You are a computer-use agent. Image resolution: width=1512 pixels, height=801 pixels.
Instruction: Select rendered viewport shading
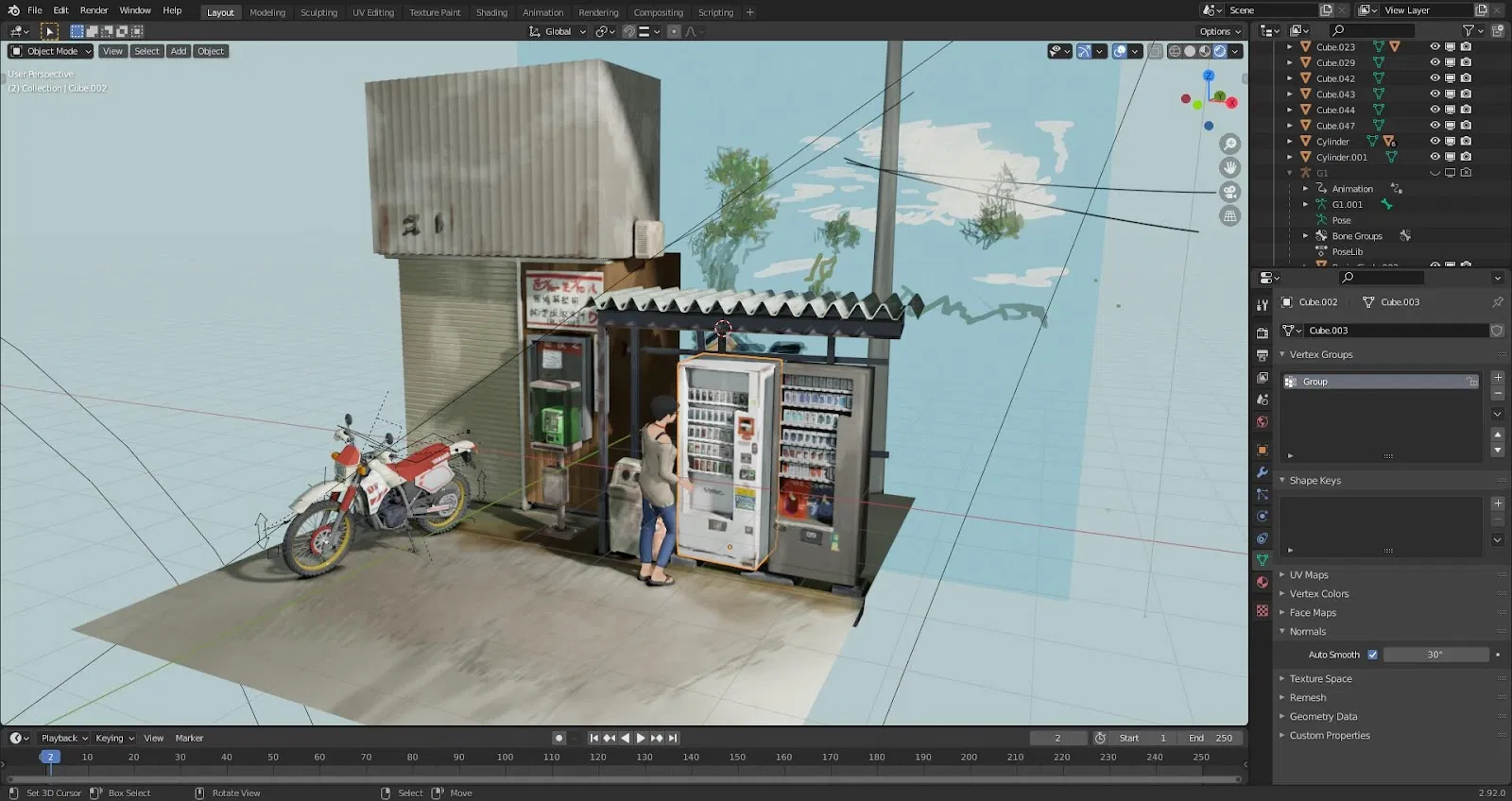(x=1220, y=51)
